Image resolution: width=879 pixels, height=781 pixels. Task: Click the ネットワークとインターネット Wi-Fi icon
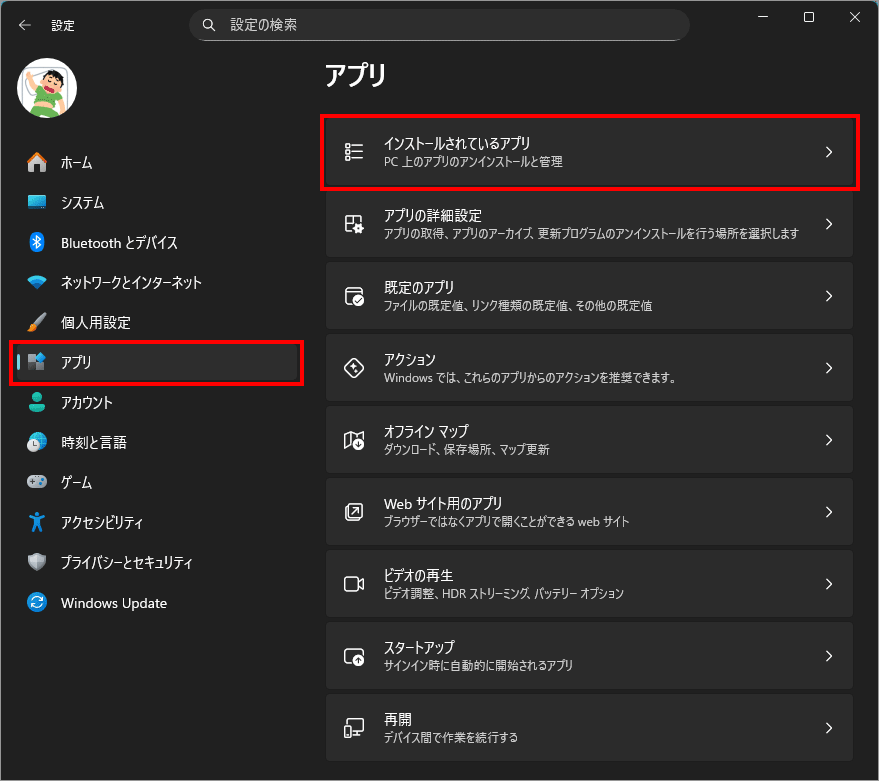pos(37,282)
